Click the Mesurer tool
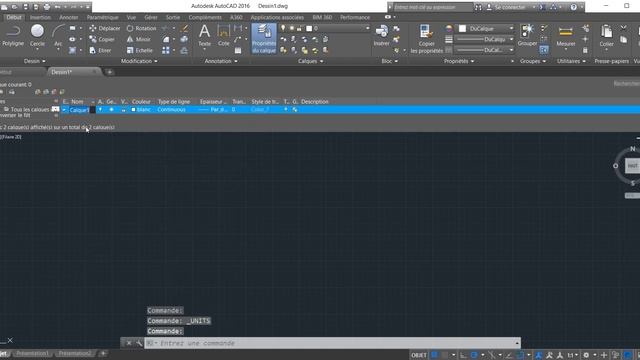640x360 pixels. pyautogui.click(x=566, y=36)
